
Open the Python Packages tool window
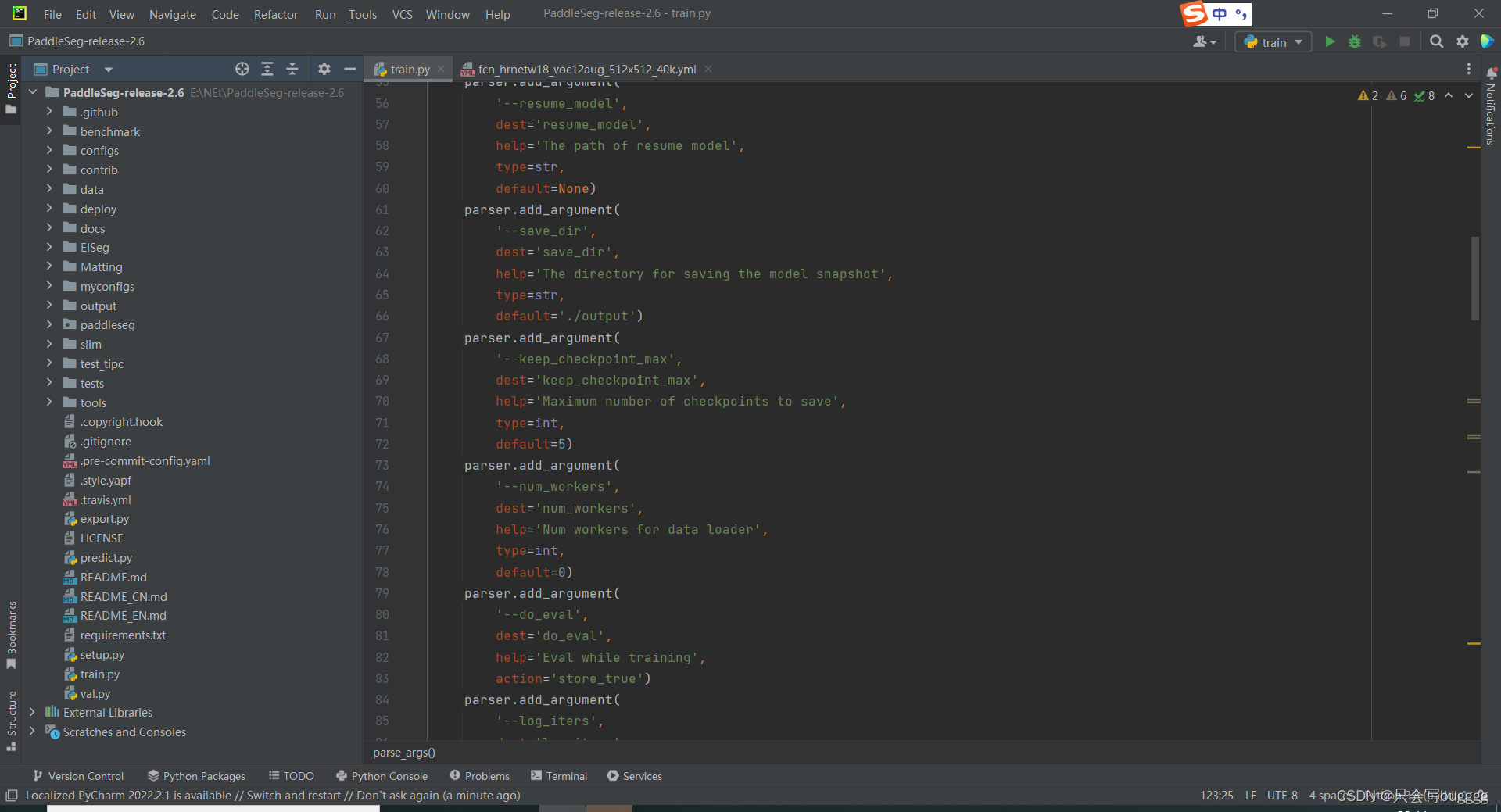[x=196, y=776]
